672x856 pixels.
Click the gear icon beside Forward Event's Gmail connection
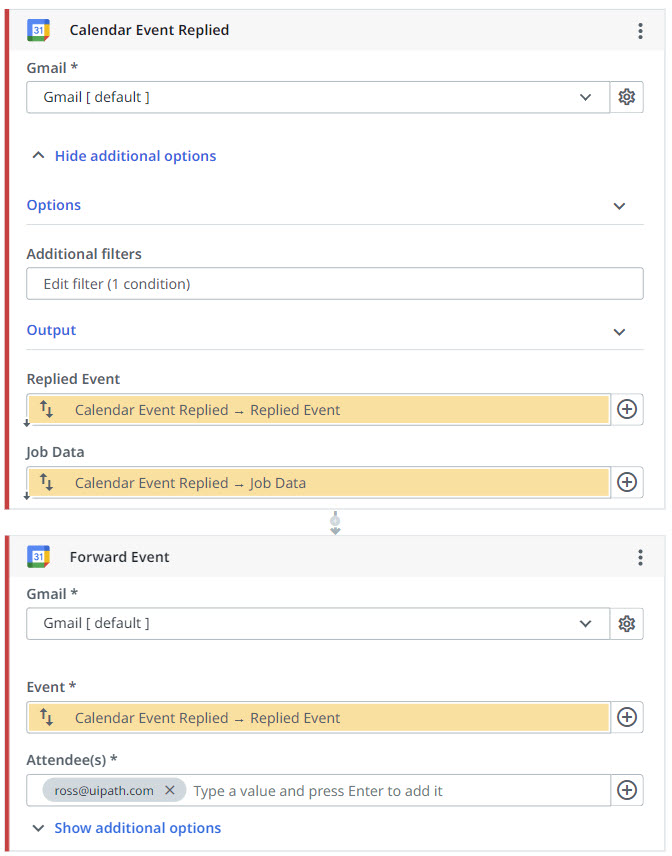click(627, 623)
